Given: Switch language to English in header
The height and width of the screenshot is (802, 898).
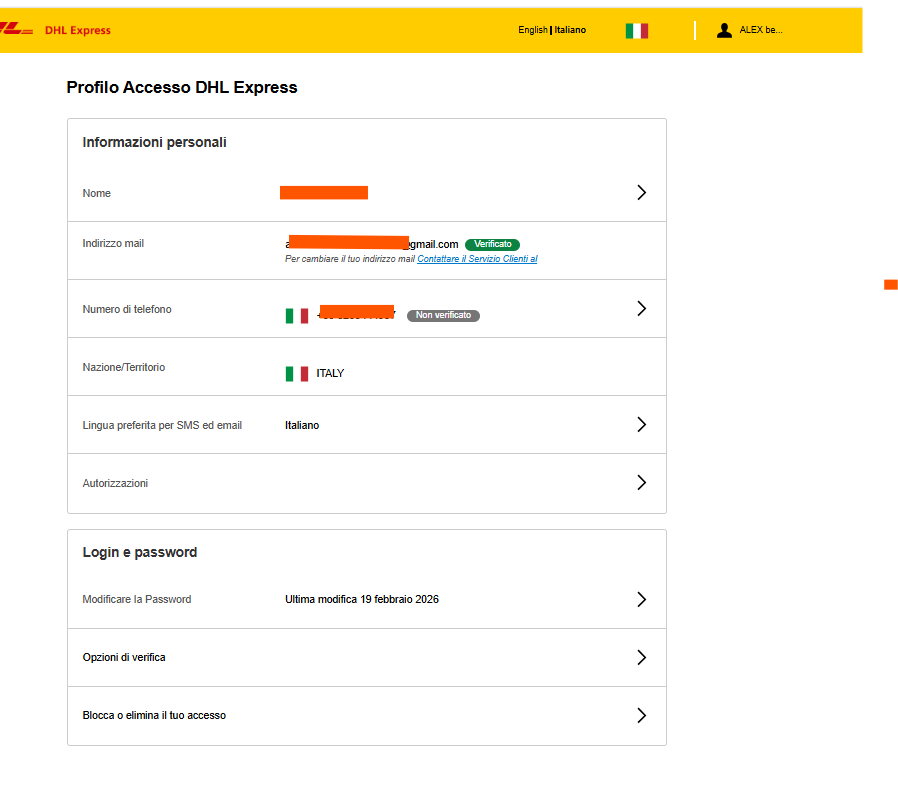Looking at the screenshot, I should pos(533,30).
